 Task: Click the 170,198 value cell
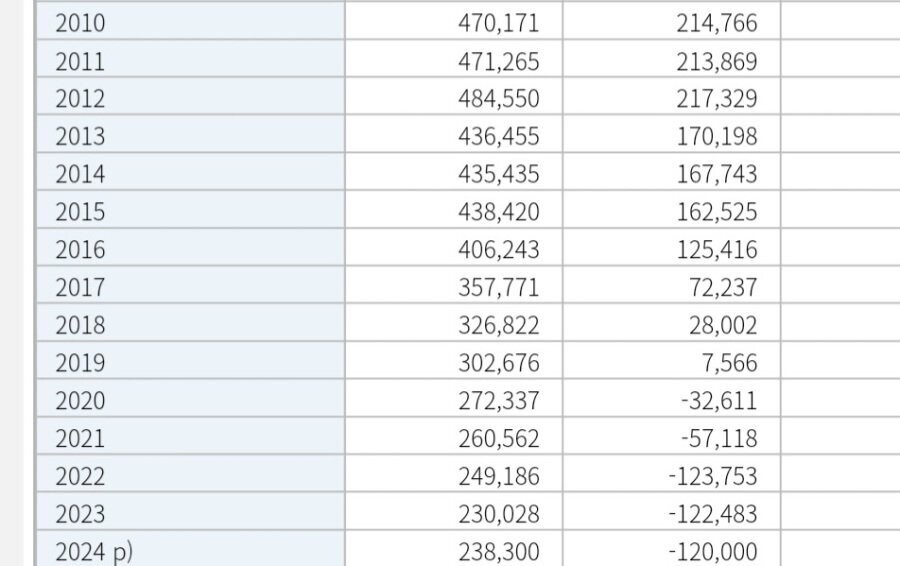(672, 134)
